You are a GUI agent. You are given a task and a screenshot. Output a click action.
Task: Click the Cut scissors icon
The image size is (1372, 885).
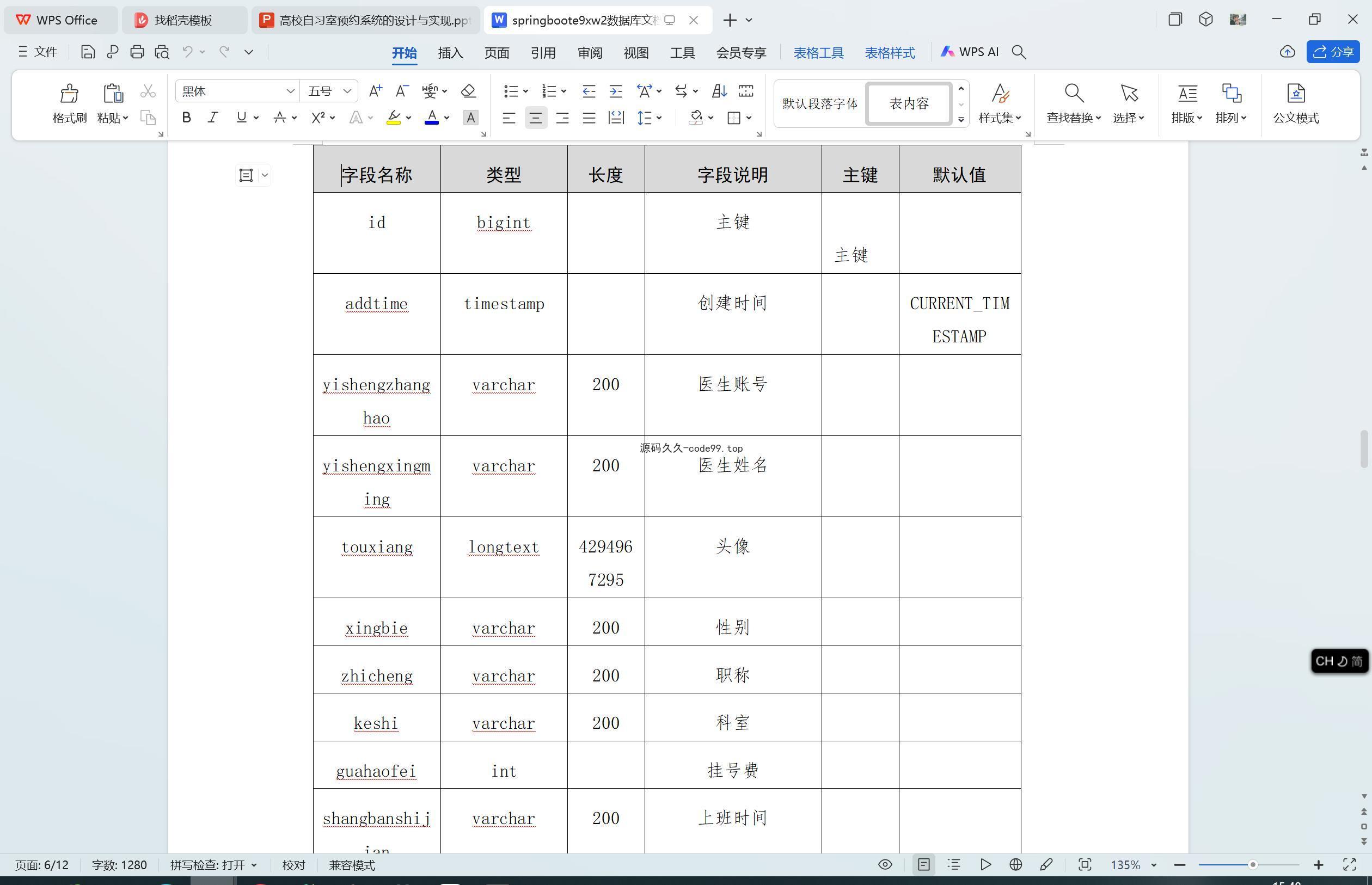148,91
